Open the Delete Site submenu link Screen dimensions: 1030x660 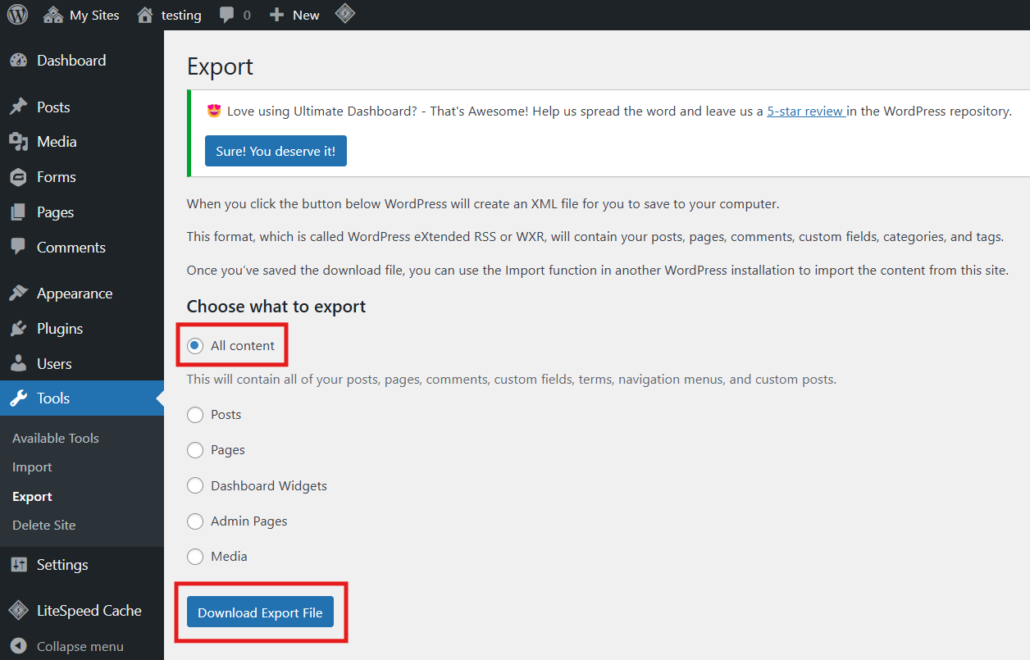pyautogui.click(x=43, y=525)
